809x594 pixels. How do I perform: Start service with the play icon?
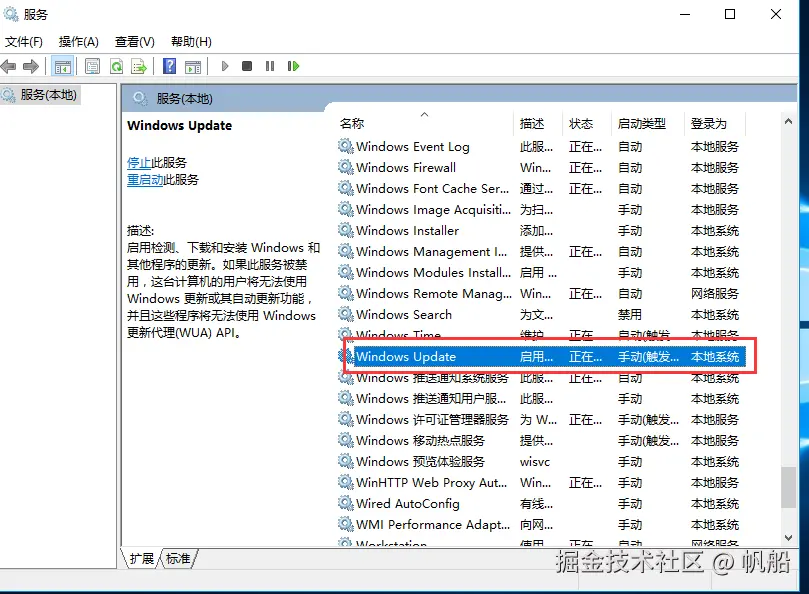tap(224, 66)
